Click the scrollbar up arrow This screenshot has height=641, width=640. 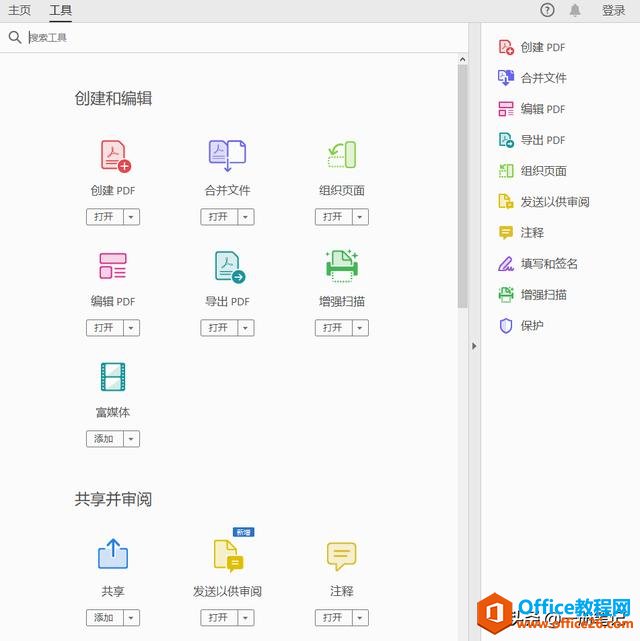tap(462, 60)
